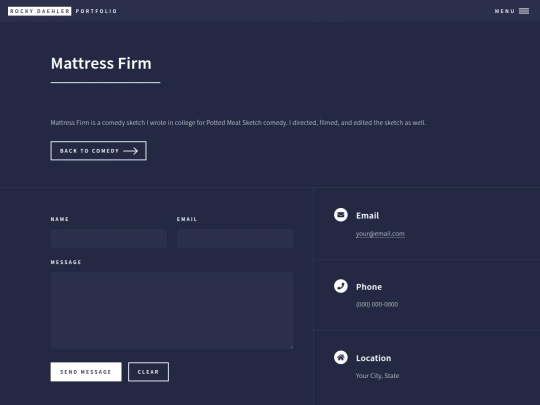Open the MENU label in header
The width and height of the screenshot is (540, 405).
[505, 11]
